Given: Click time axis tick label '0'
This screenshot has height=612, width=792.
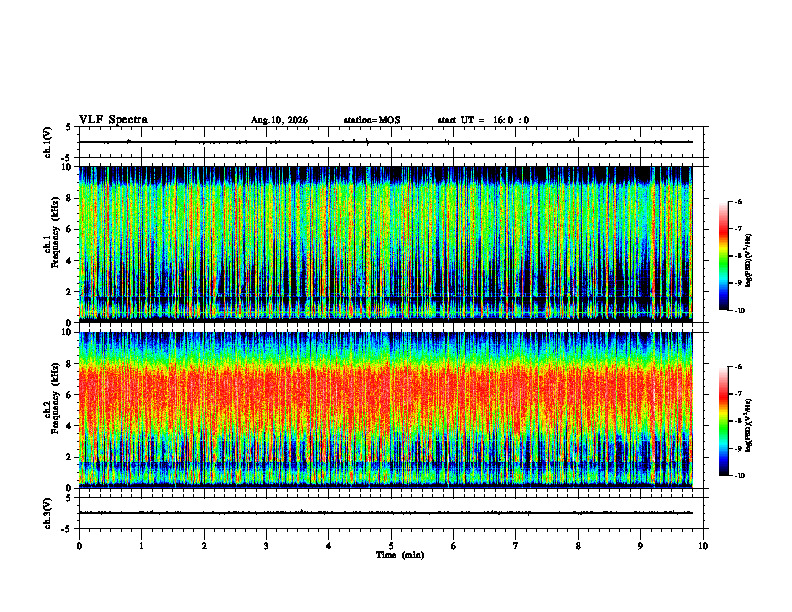Looking at the screenshot, I should click(x=79, y=546).
